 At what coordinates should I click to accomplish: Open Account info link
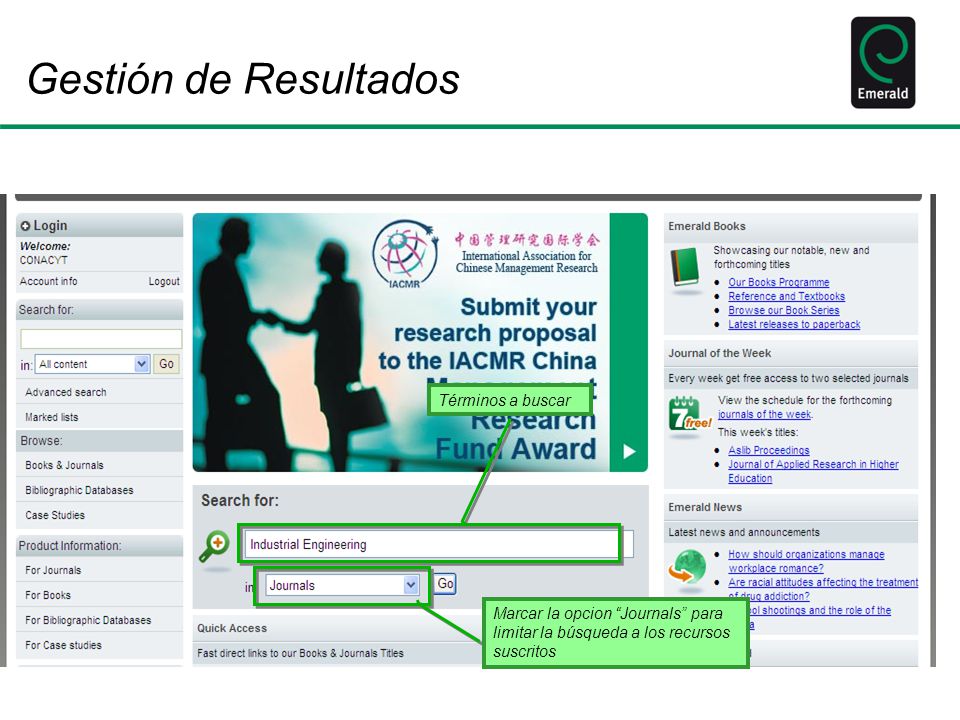[x=48, y=281]
